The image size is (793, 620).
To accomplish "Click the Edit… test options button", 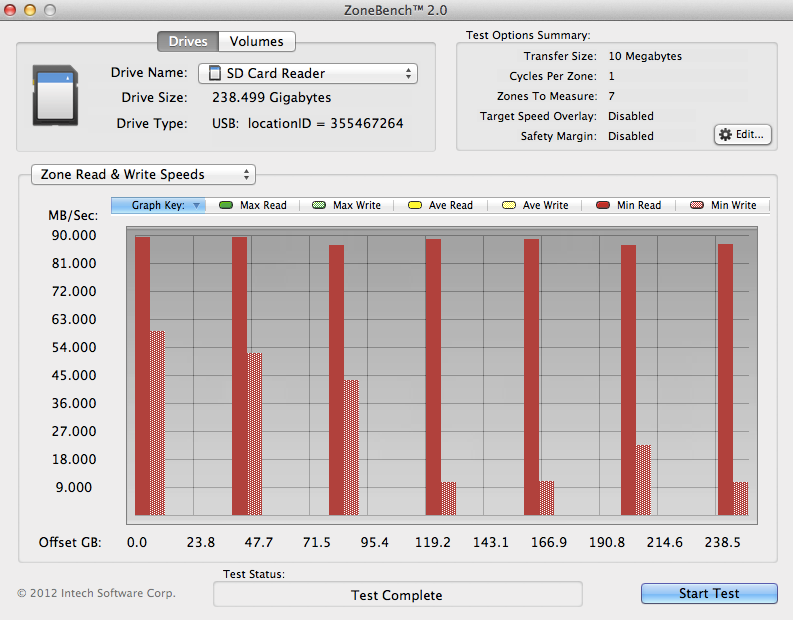I will [742, 134].
